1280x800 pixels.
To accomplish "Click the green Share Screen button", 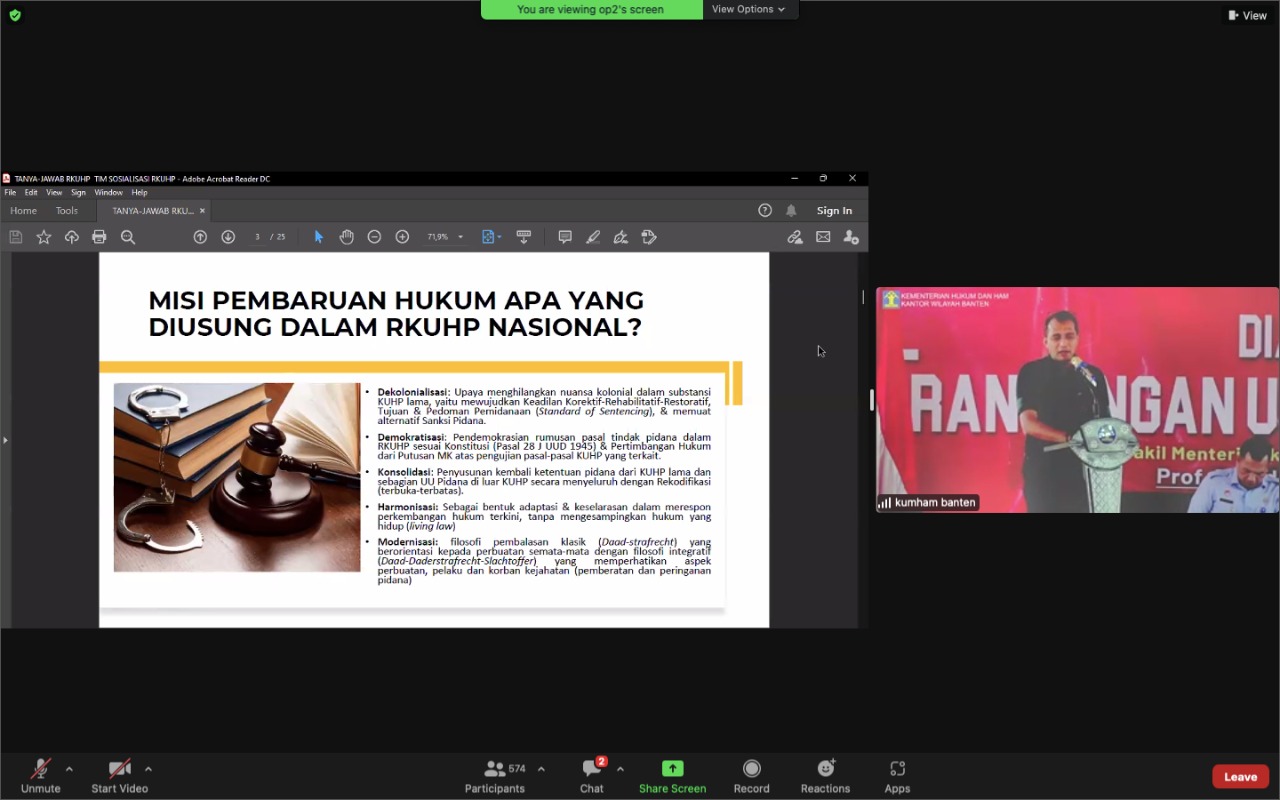I will click(672, 775).
